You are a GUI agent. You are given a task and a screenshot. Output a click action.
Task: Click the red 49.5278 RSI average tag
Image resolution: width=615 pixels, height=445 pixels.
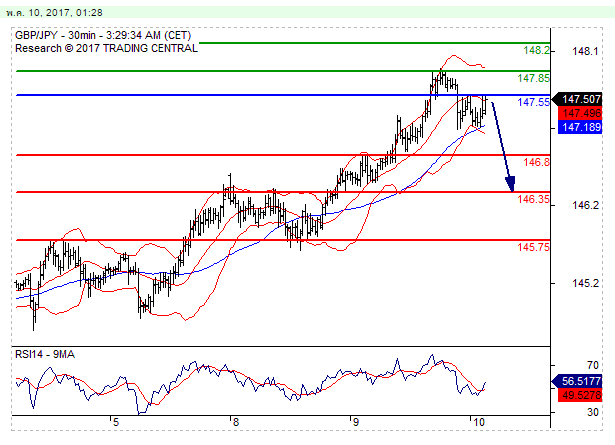tap(580, 396)
